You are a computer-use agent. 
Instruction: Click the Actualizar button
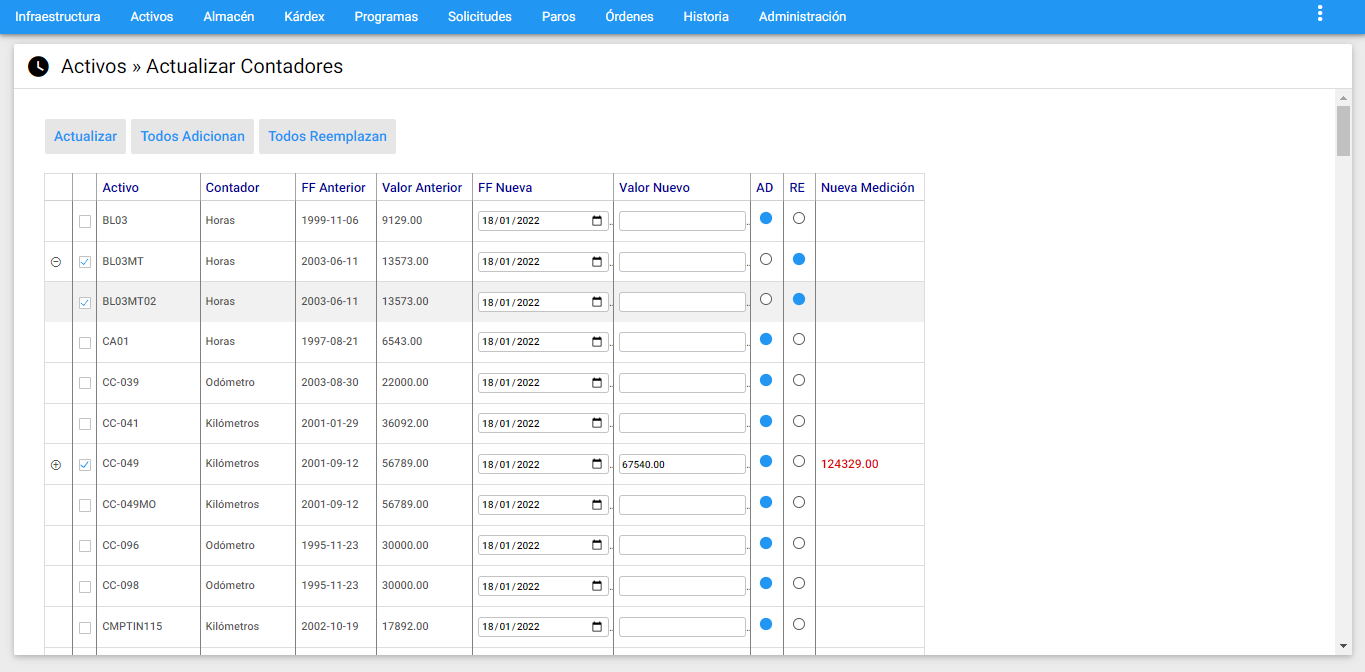coord(86,137)
